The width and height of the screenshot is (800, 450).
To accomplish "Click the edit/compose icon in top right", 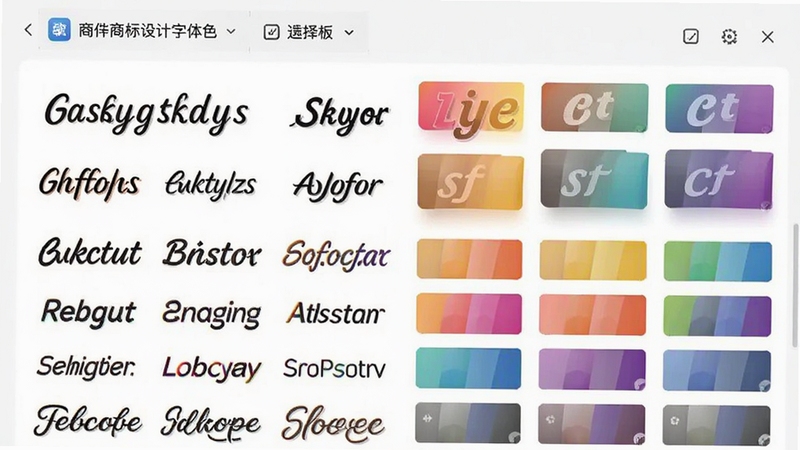I will pos(691,36).
